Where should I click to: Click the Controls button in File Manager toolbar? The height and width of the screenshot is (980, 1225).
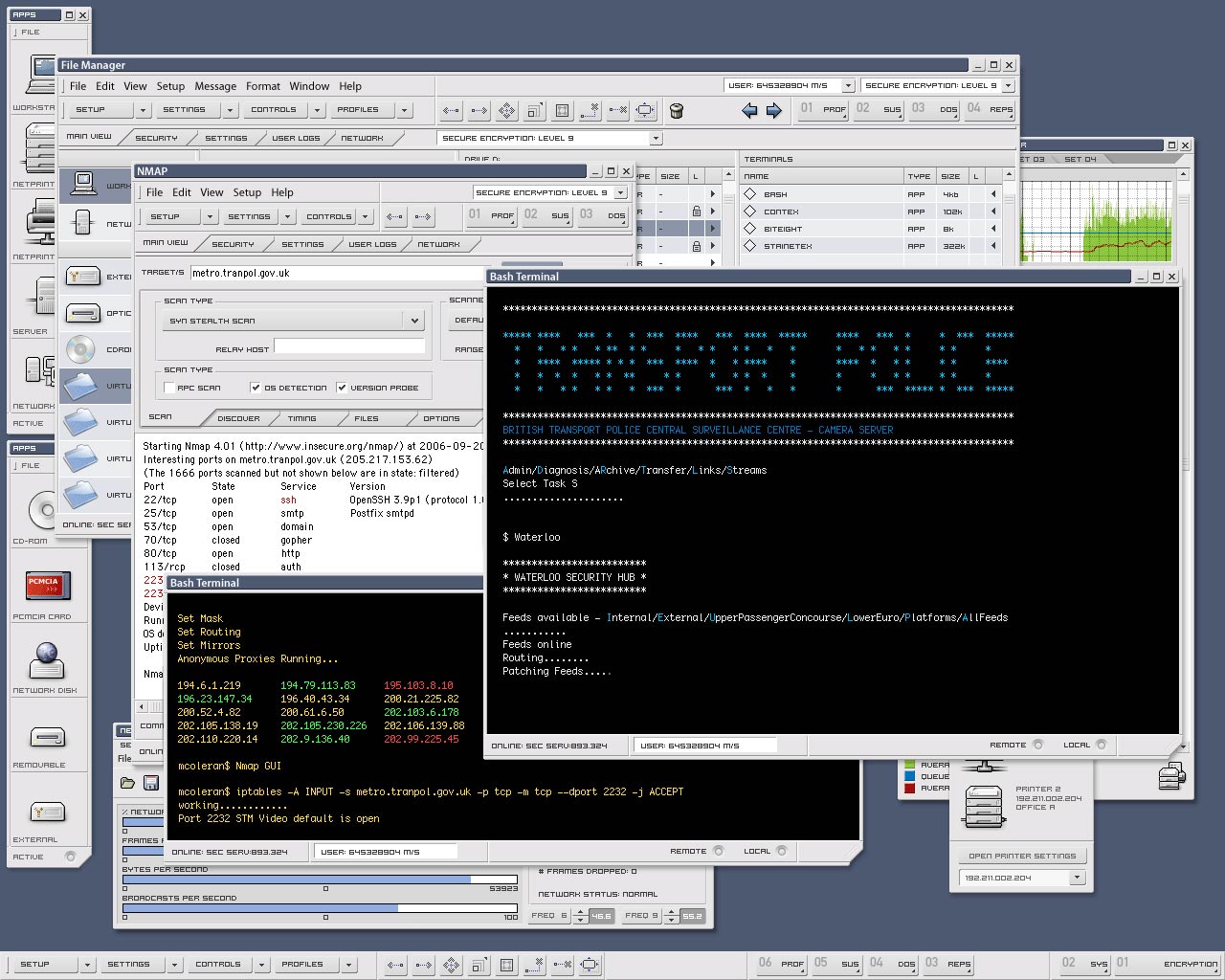274,110
